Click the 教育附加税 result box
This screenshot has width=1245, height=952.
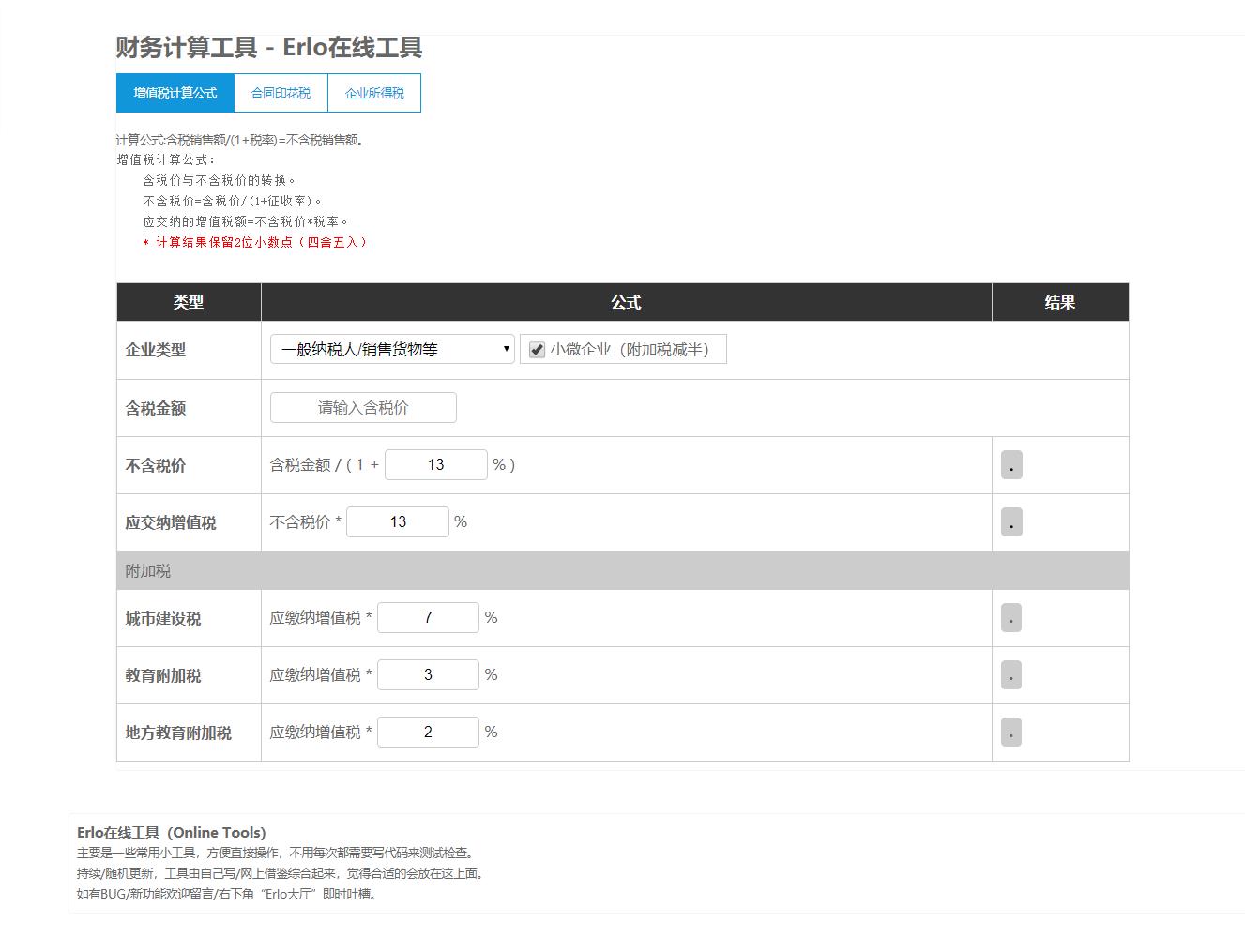1011,675
